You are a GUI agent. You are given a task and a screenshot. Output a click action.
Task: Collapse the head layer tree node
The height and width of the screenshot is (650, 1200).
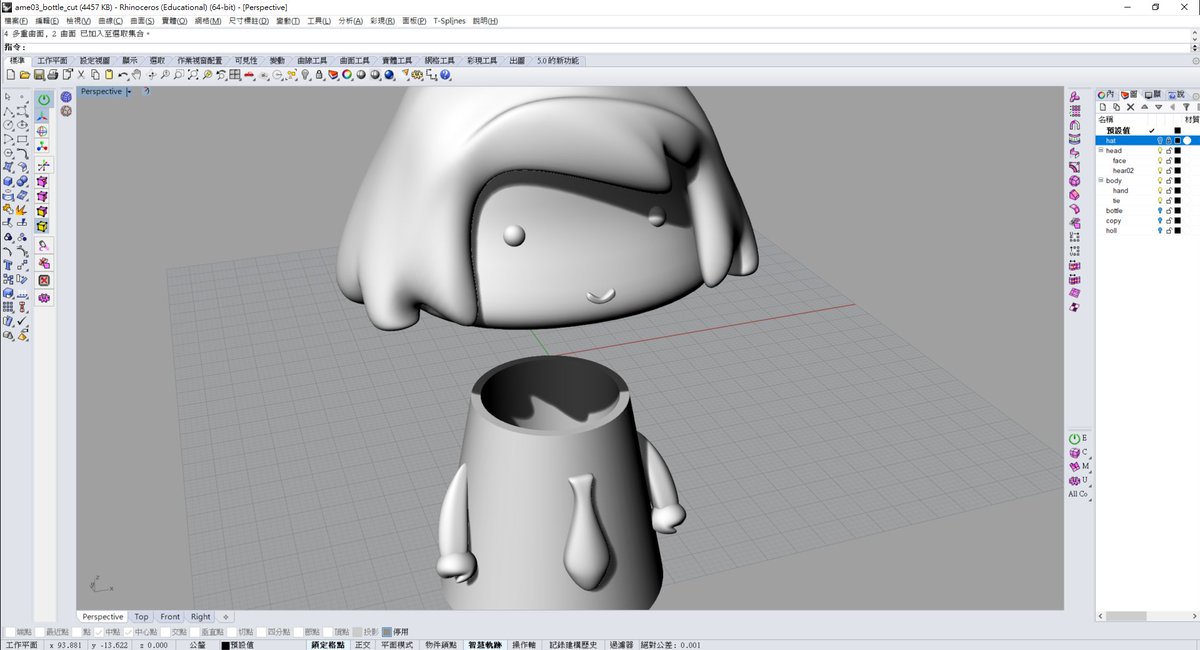coord(1101,151)
